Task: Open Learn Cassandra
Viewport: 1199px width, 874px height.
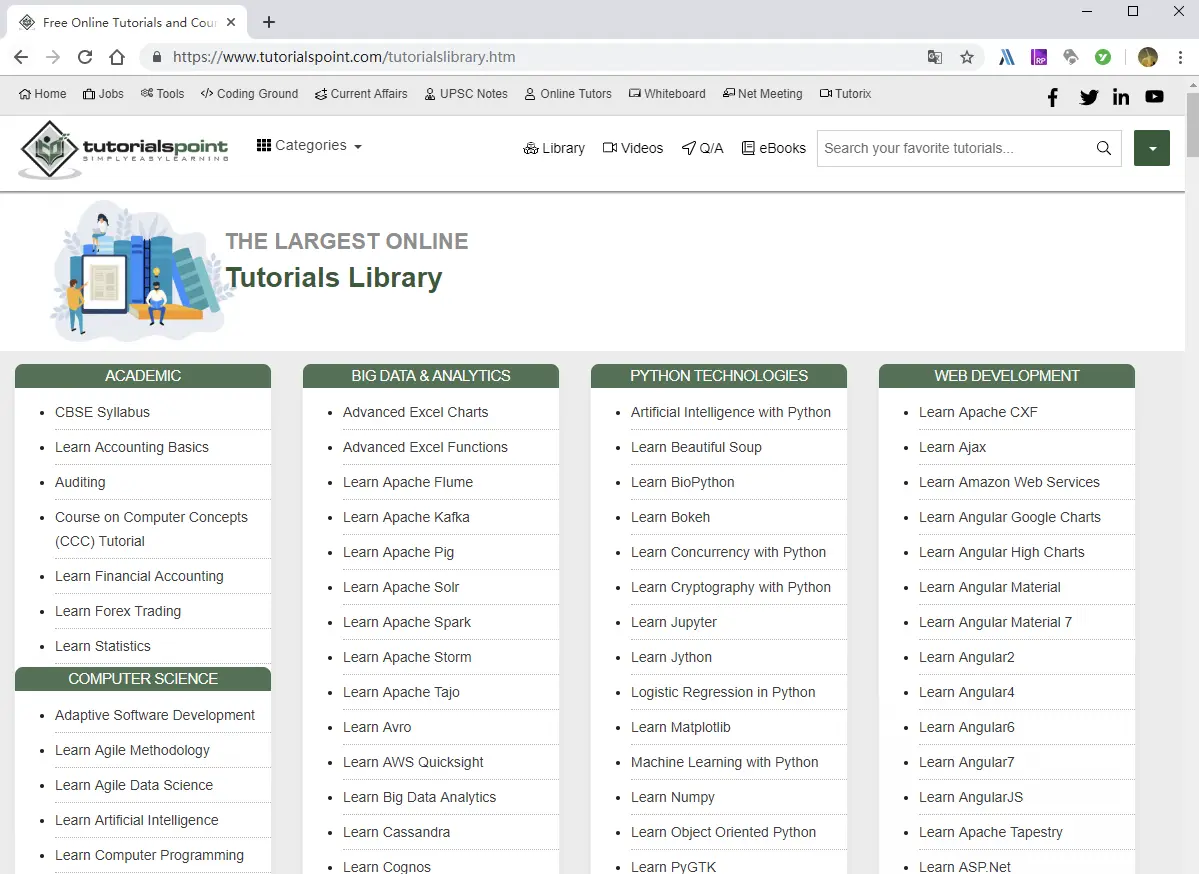Action: pos(396,832)
